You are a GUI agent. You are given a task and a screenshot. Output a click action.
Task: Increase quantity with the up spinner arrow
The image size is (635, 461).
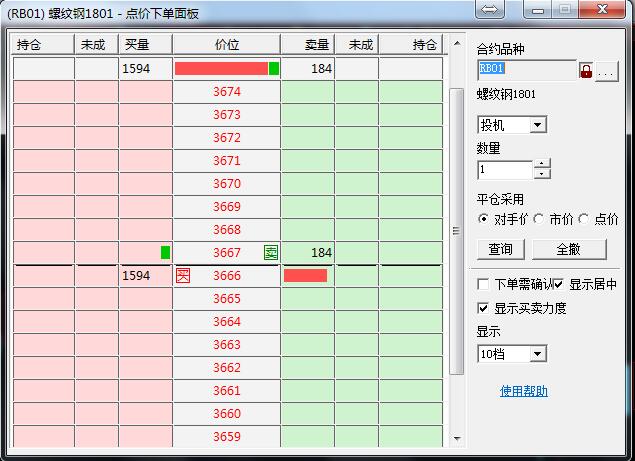coord(542,164)
